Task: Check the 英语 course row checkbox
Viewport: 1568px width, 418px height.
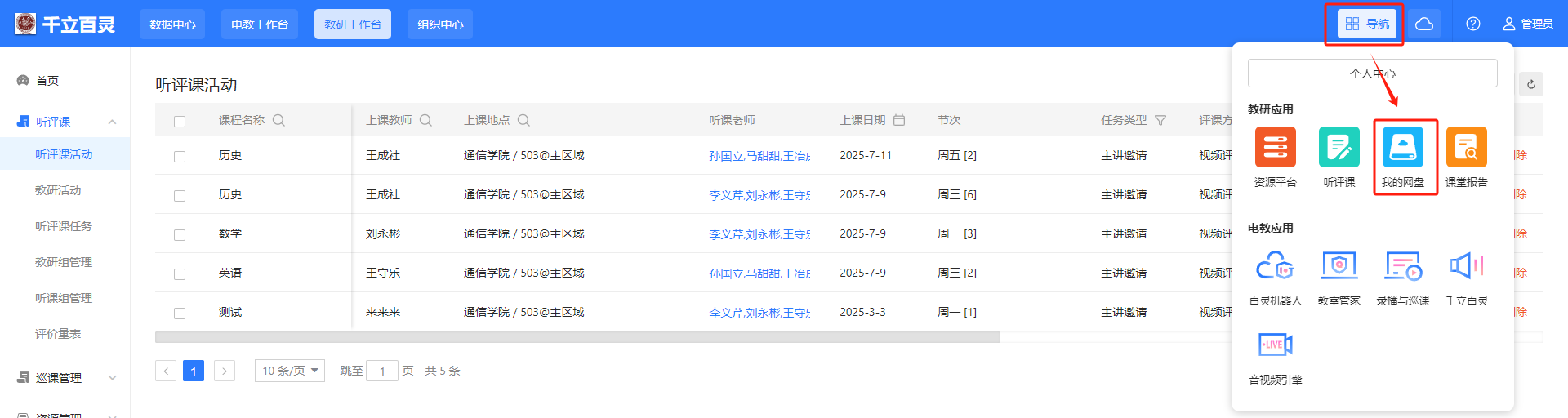Action: (x=180, y=274)
